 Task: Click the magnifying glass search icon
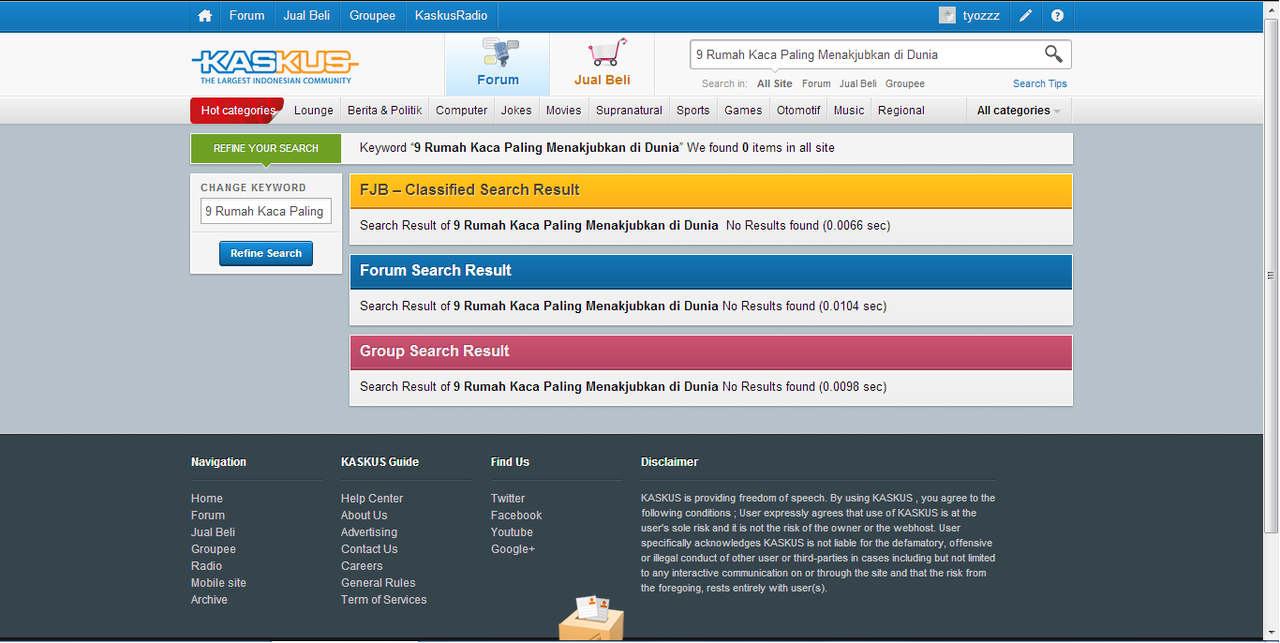pyautogui.click(x=1054, y=54)
